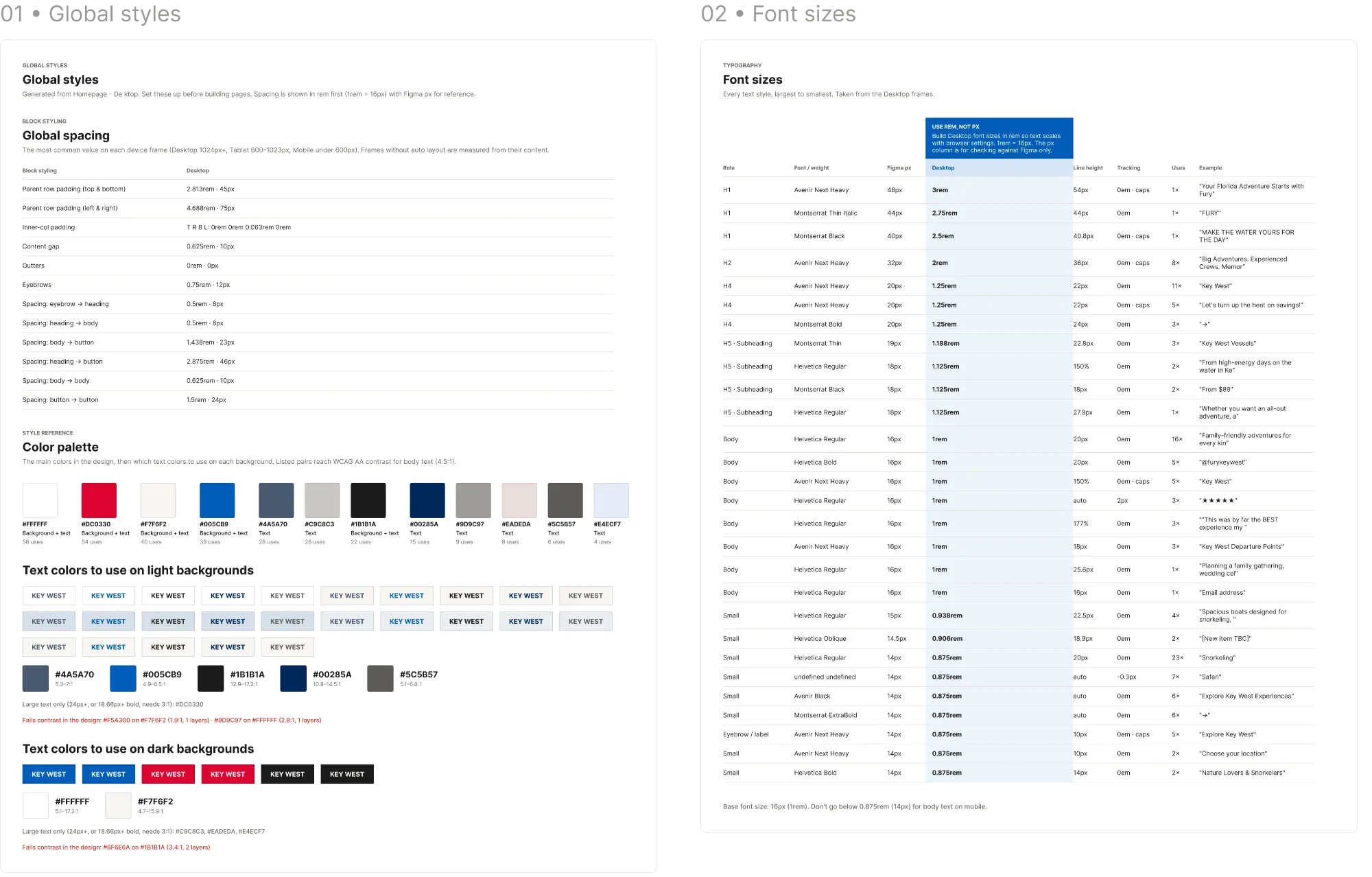Click the 'Color palette' heading
Screen dimensions: 1372x877
click(x=60, y=447)
